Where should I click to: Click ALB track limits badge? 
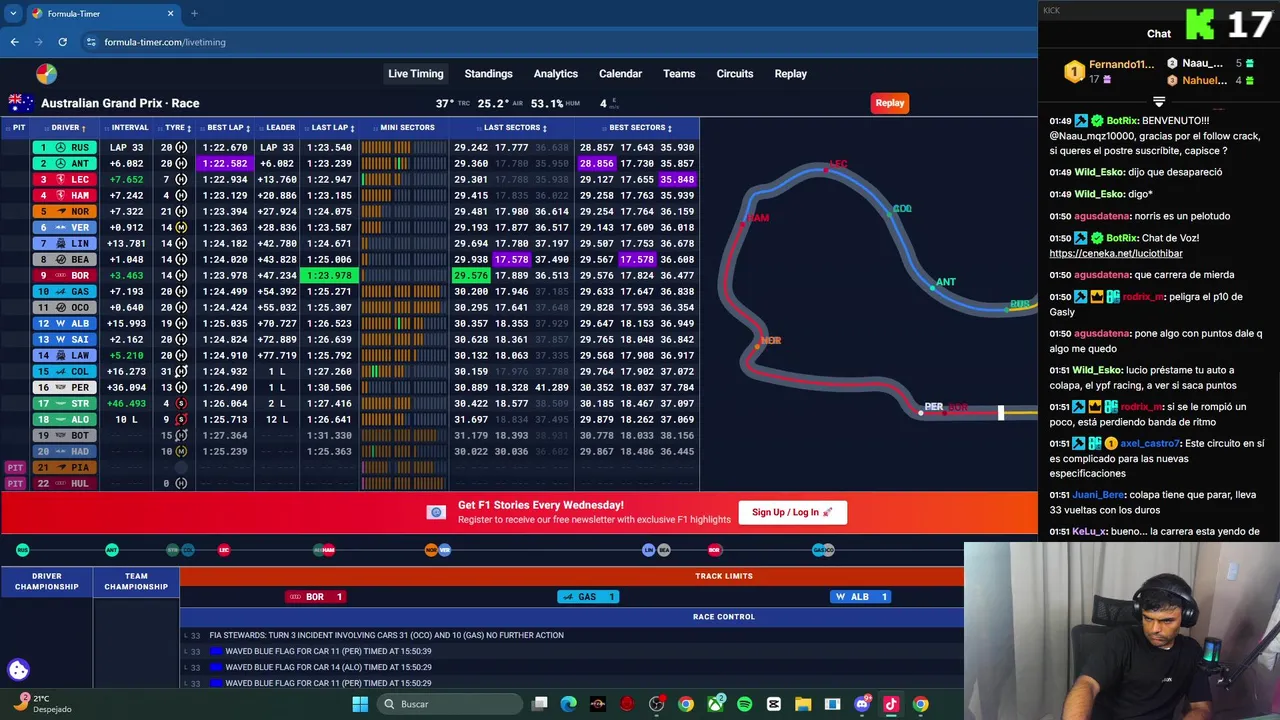point(860,597)
